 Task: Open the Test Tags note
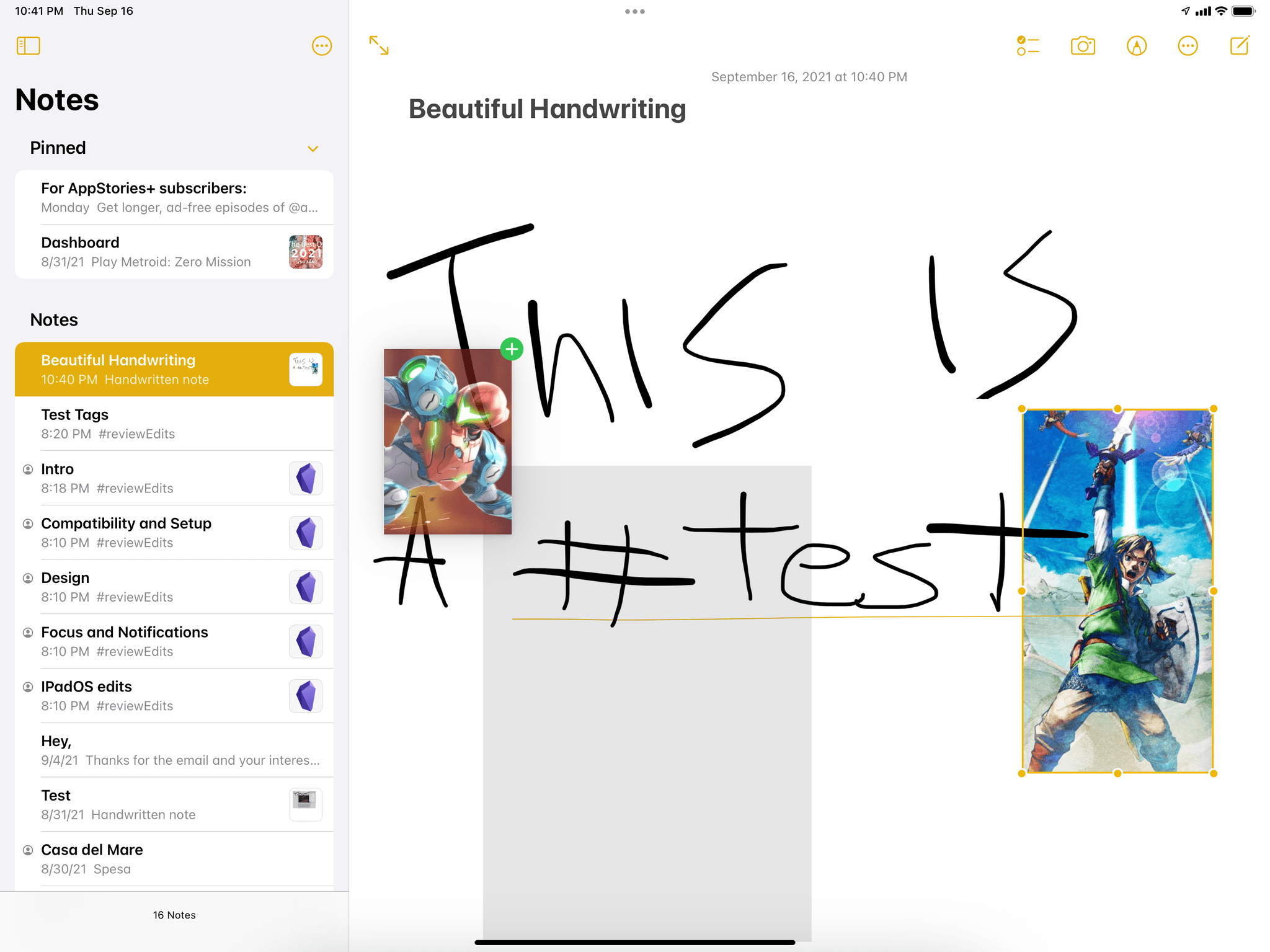coord(174,424)
